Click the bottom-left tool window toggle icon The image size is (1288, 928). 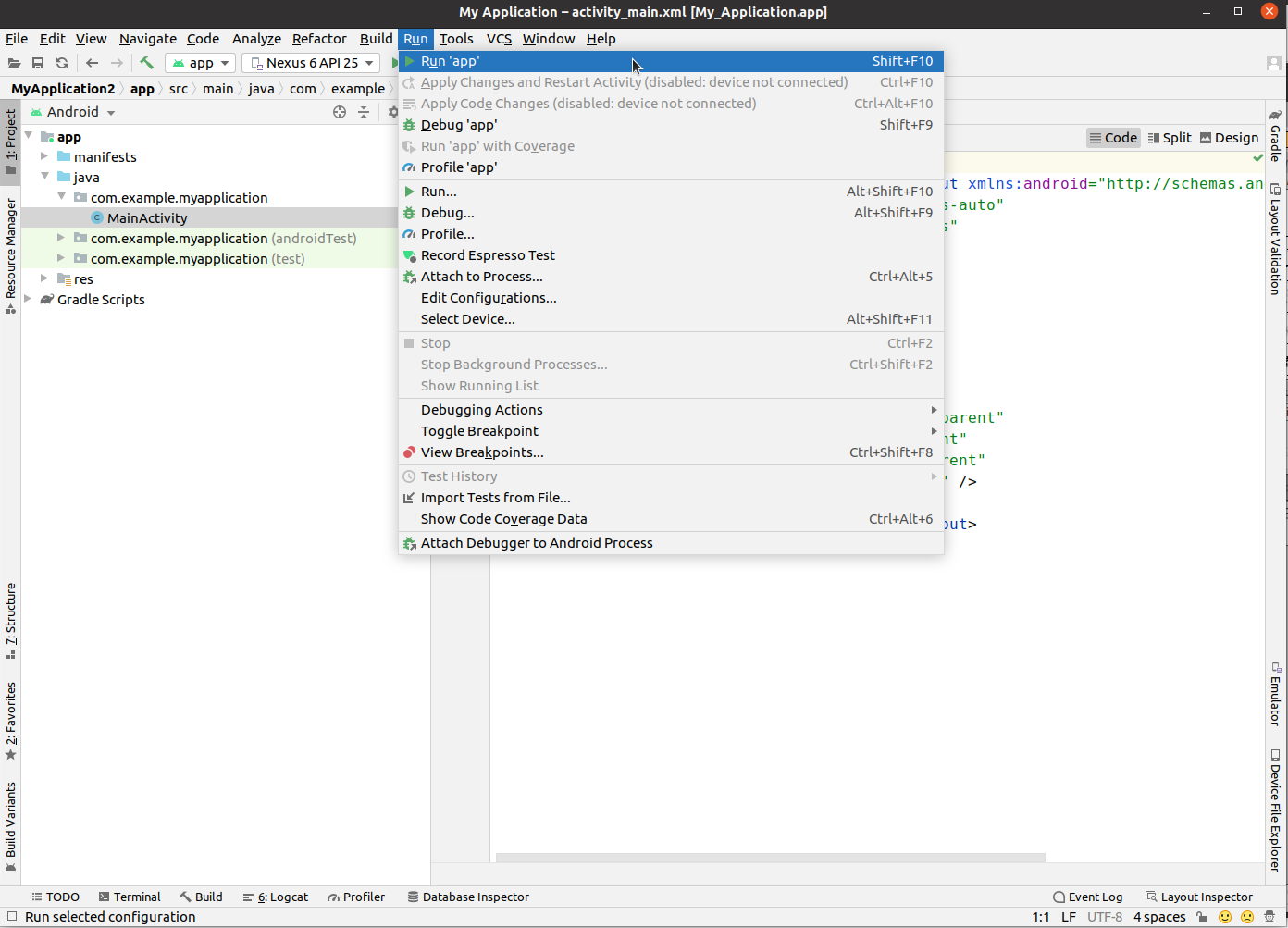pyautogui.click(x=11, y=917)
